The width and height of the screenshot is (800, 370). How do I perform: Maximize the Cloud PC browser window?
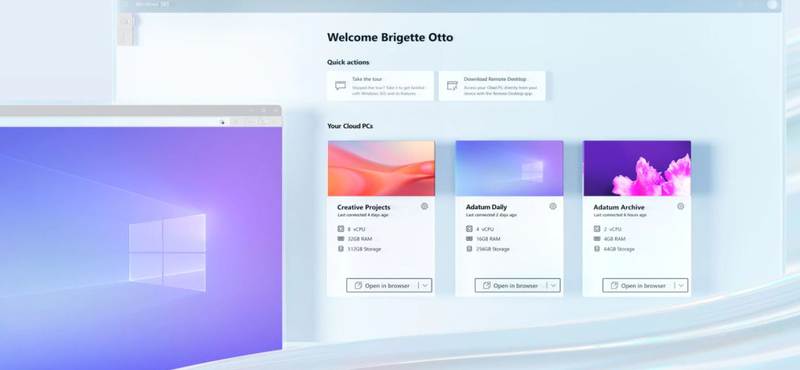point(263,110)
